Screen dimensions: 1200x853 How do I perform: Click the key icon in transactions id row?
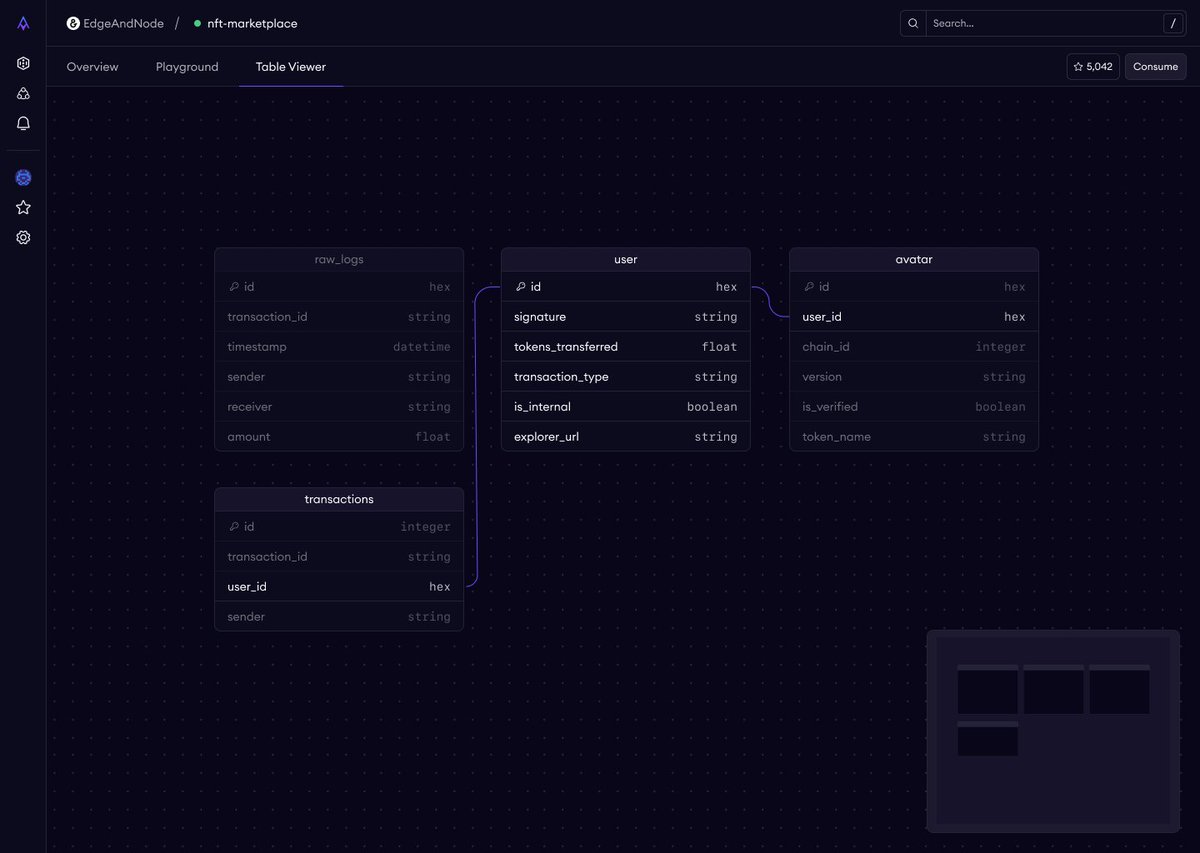[x=233, y=527]
